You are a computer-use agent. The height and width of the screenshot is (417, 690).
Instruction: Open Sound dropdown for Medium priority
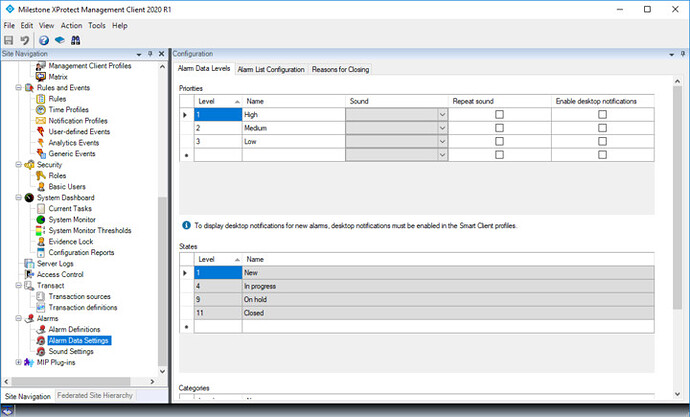(x=442, y=128)
